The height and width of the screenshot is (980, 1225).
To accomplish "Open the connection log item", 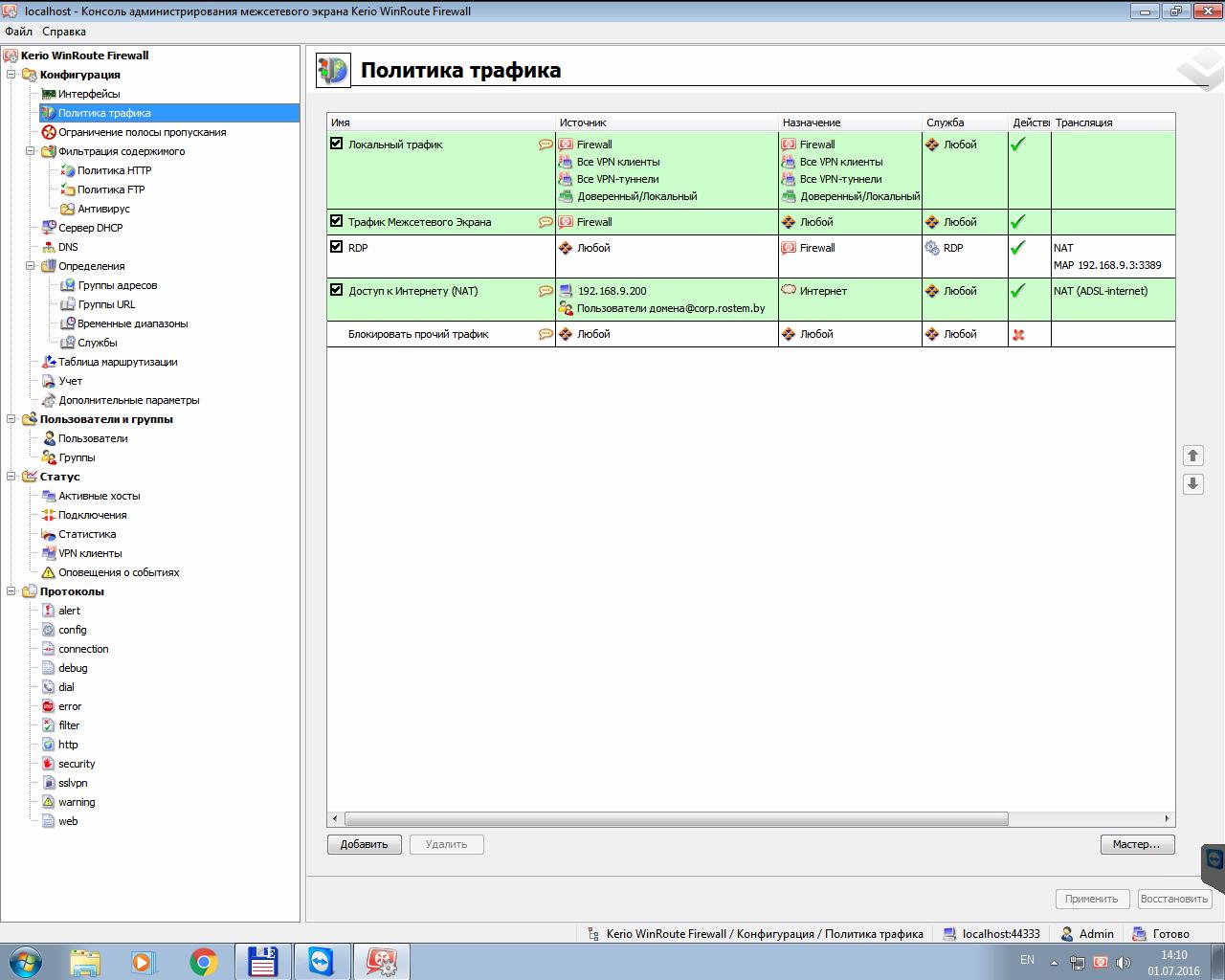I will tap(83, 649).
